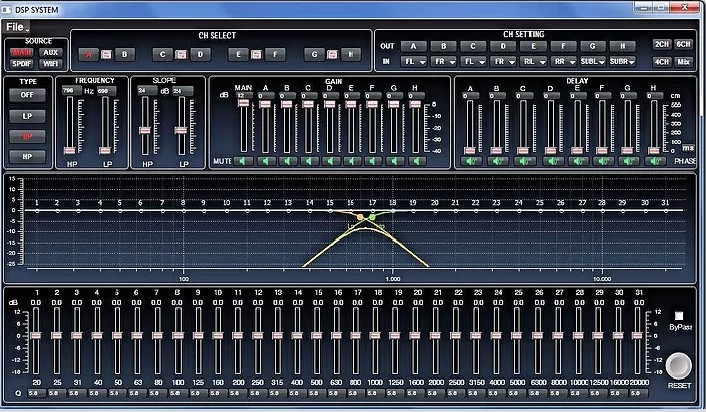Click the HP frequency value field

(69, 91)
